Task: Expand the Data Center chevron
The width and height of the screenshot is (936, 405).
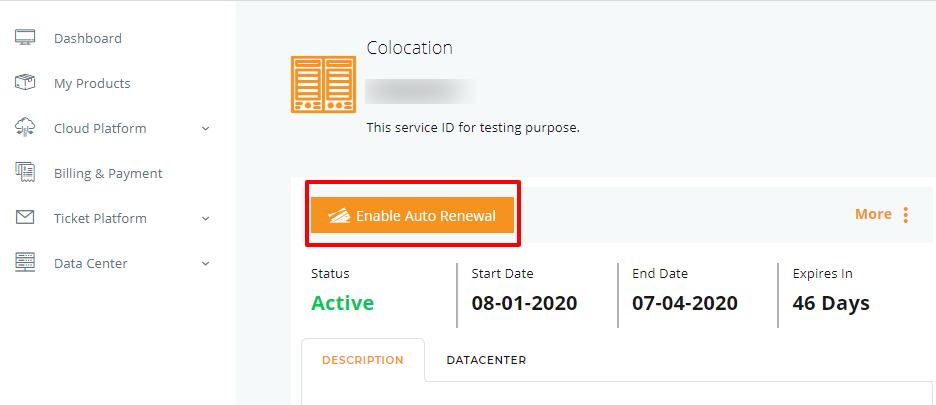Action: point(206,263)
